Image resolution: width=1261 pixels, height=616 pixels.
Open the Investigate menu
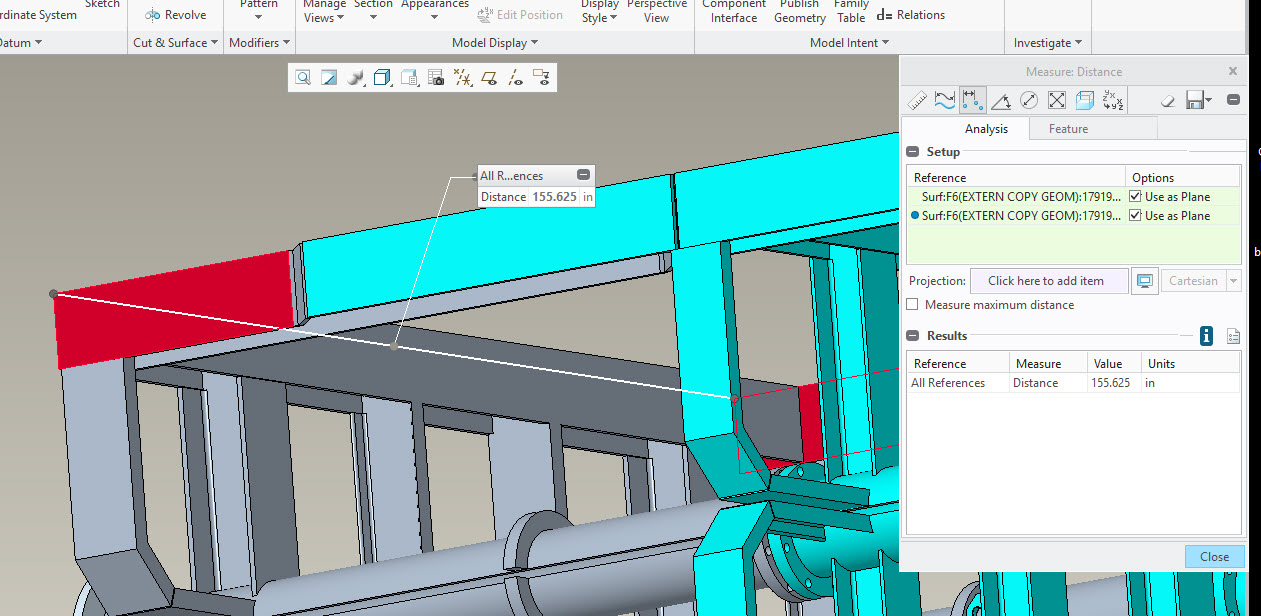[x=1047, y=42]
